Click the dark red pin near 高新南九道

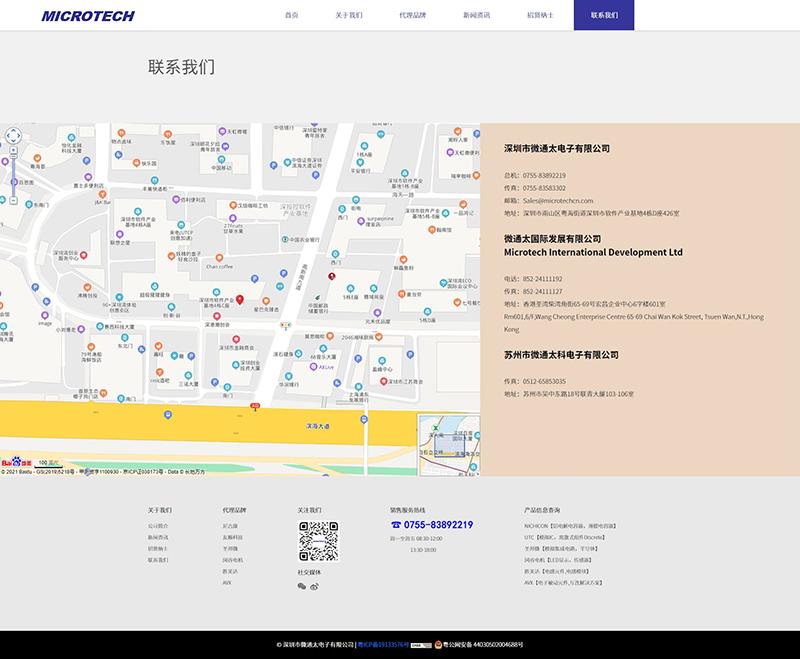pyautogui.click(x=332, y=276)
